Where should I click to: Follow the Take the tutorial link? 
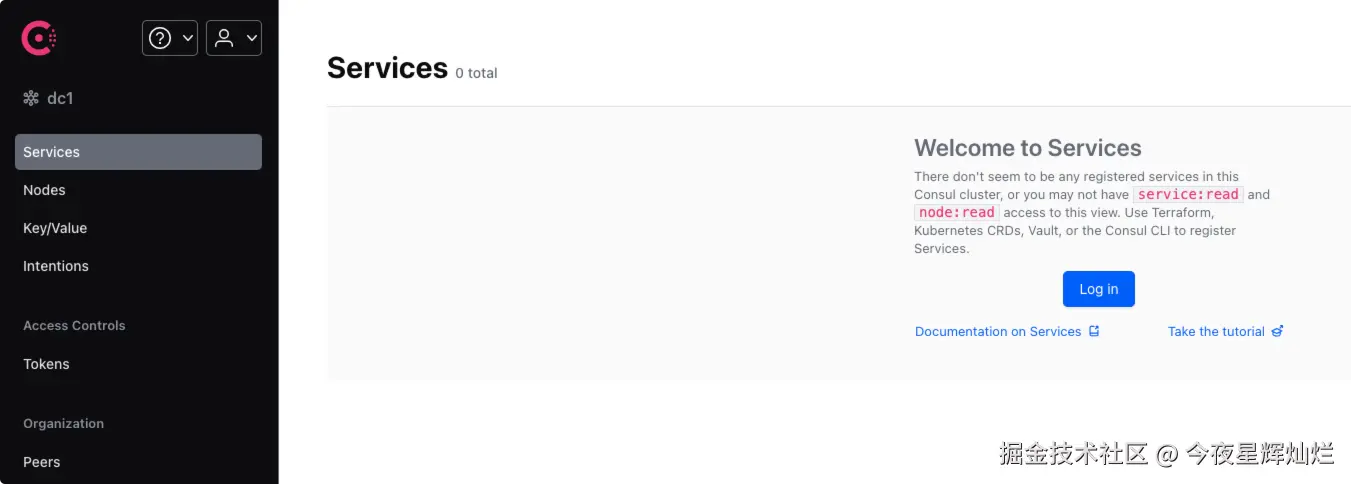tap(1216, 331)
